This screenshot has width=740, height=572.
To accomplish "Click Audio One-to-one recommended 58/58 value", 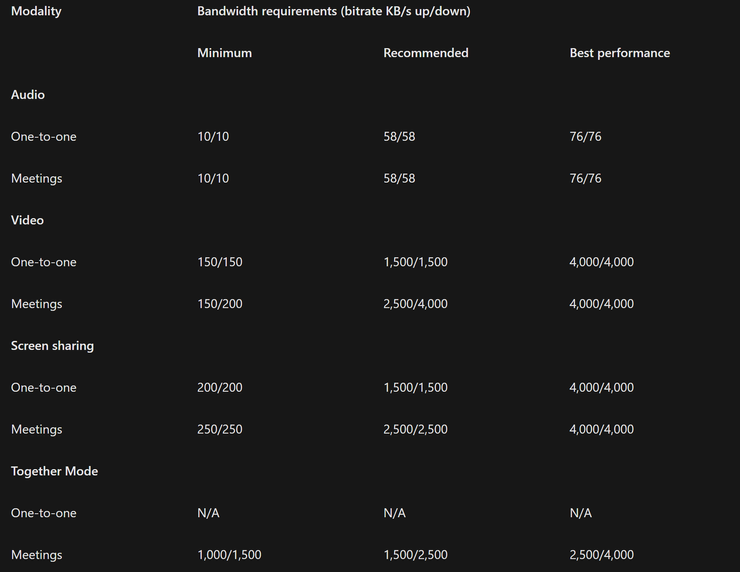I will pyautogui.click(x=399, y=137).
